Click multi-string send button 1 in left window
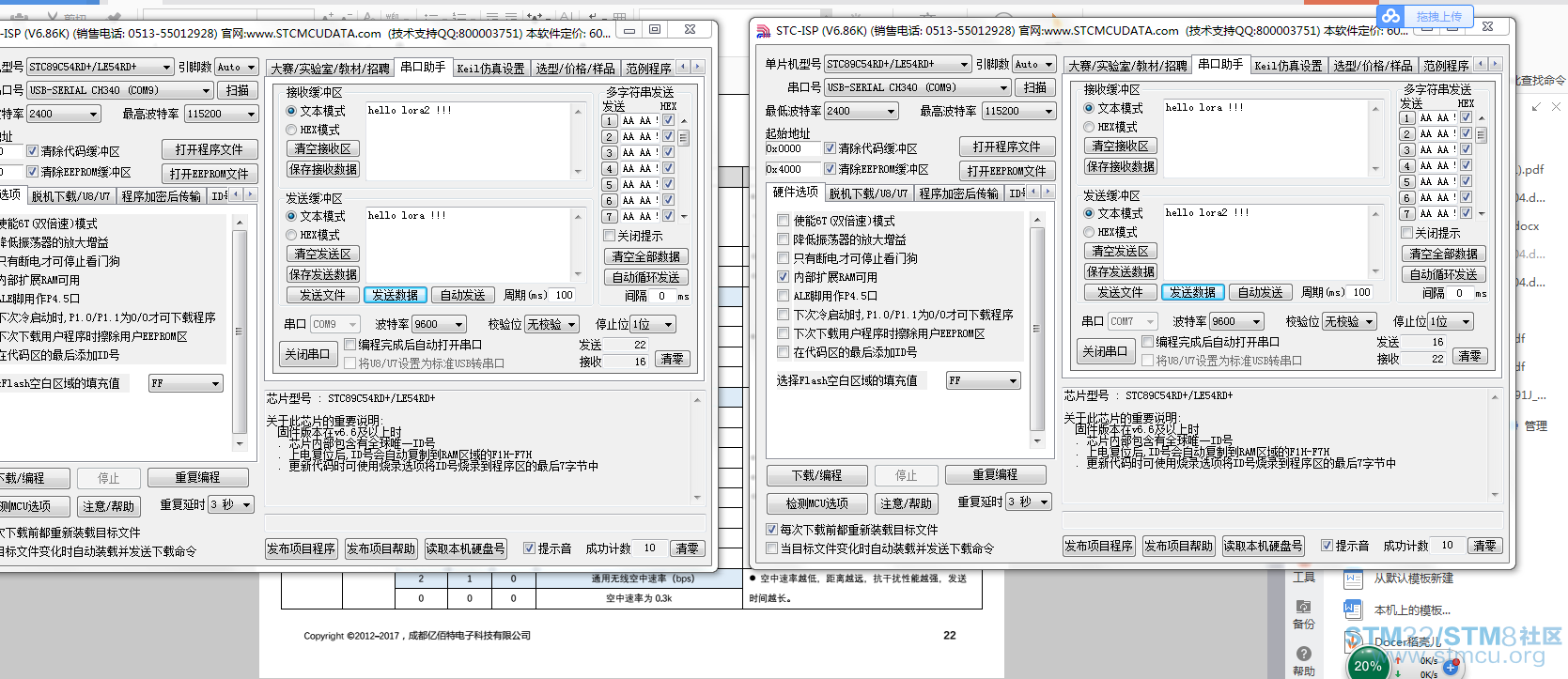 pos(609,121)
